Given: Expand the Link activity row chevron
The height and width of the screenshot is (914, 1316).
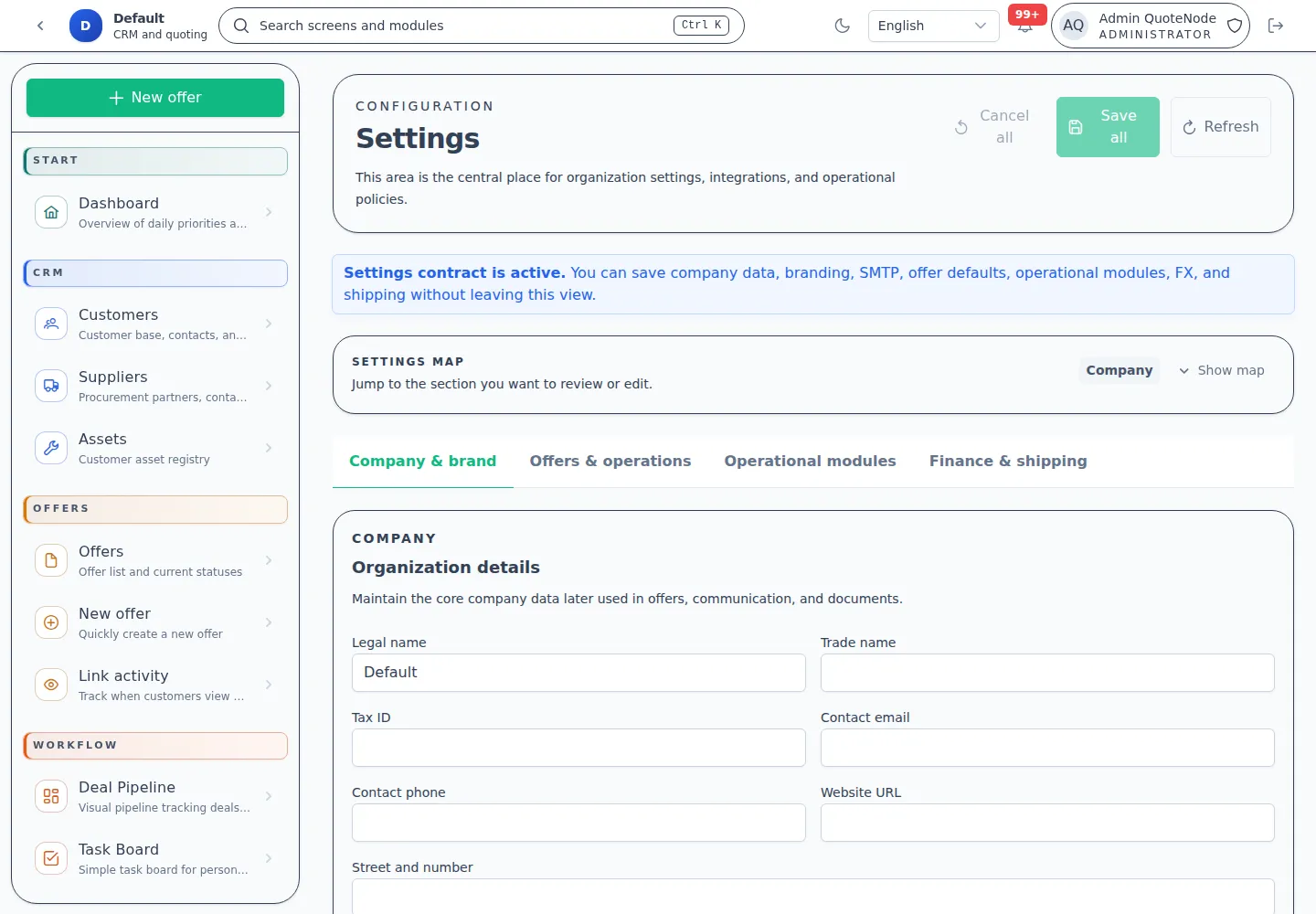Looking at the screenshot, I should click(269, 685).
